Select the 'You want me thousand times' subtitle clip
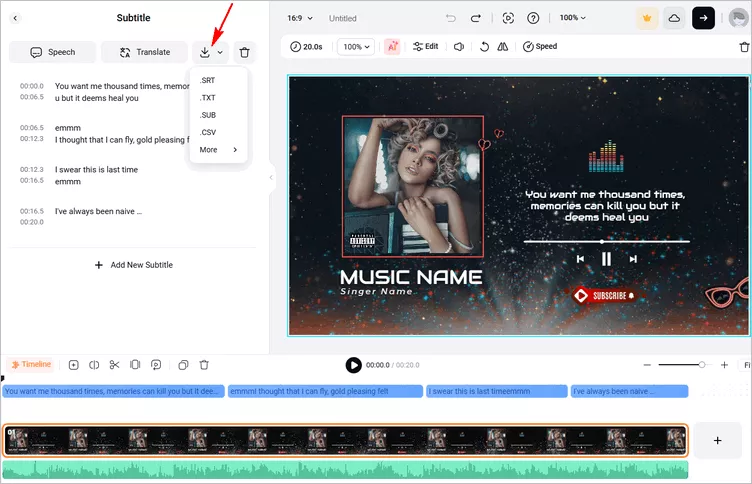The height and width of the screenshot is (484, 752). 113,391
